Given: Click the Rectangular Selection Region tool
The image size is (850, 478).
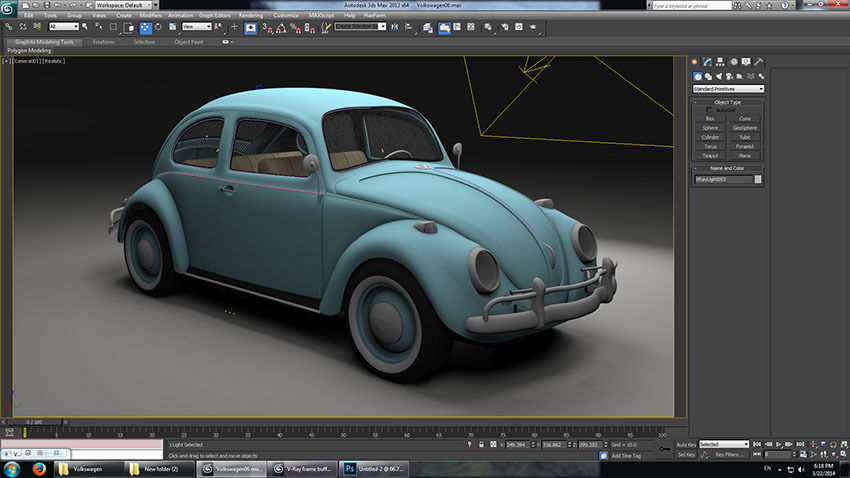Looking at the screenshot, I should 113,27.
